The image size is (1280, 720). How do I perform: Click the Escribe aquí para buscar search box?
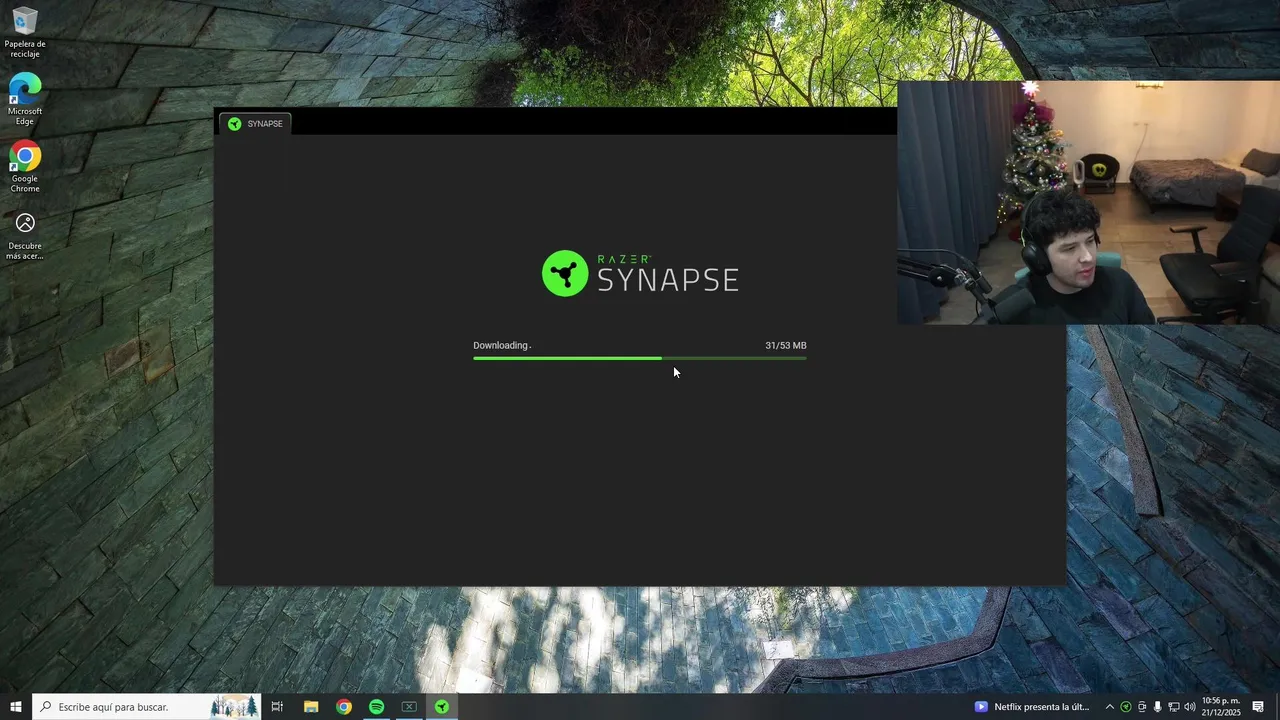[146, 707]
